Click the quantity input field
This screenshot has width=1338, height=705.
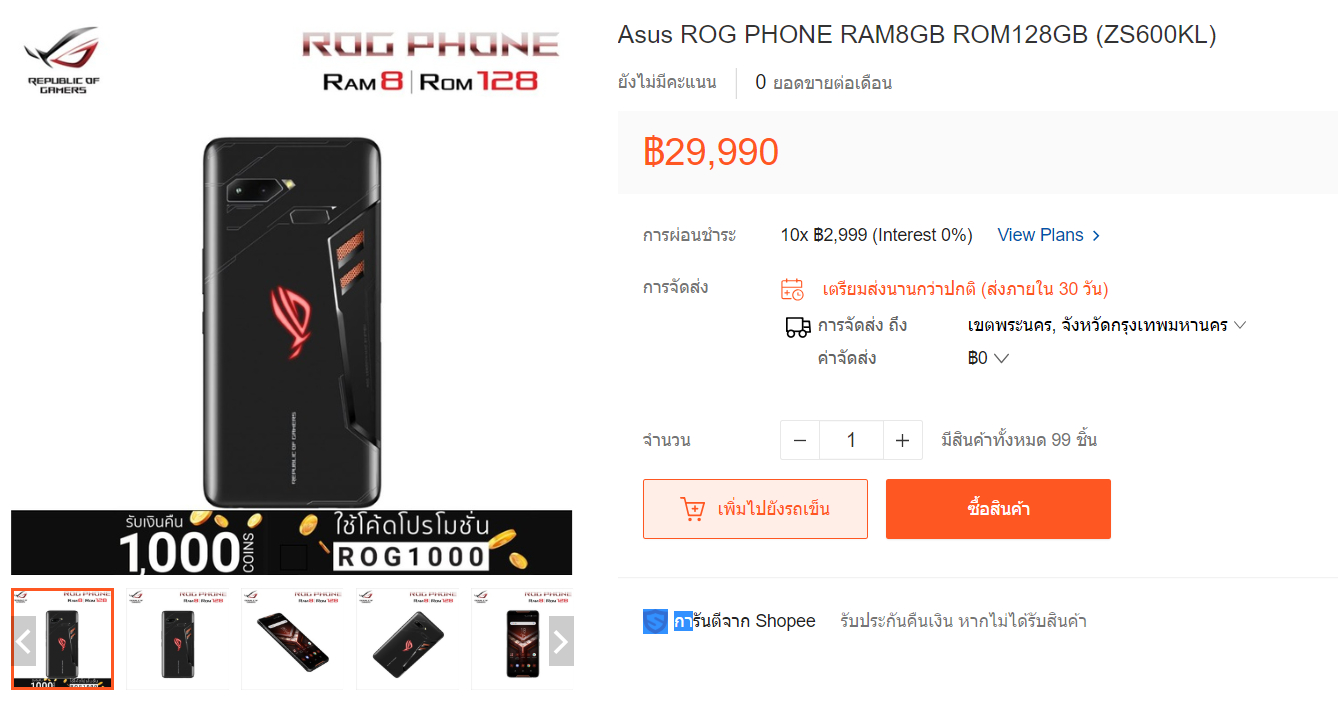point(851,440)
